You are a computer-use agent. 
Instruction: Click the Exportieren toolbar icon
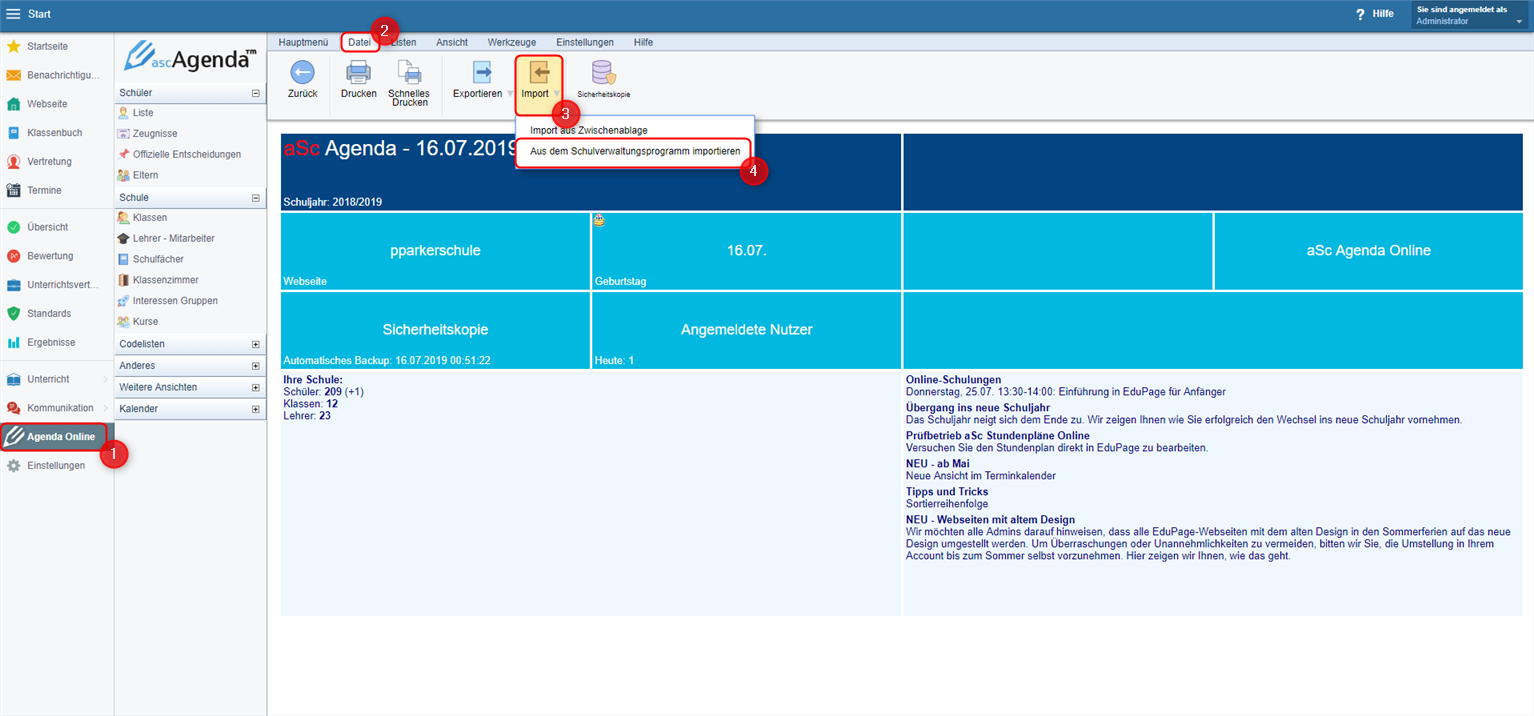pyautogui.click(x=482, y=72)
